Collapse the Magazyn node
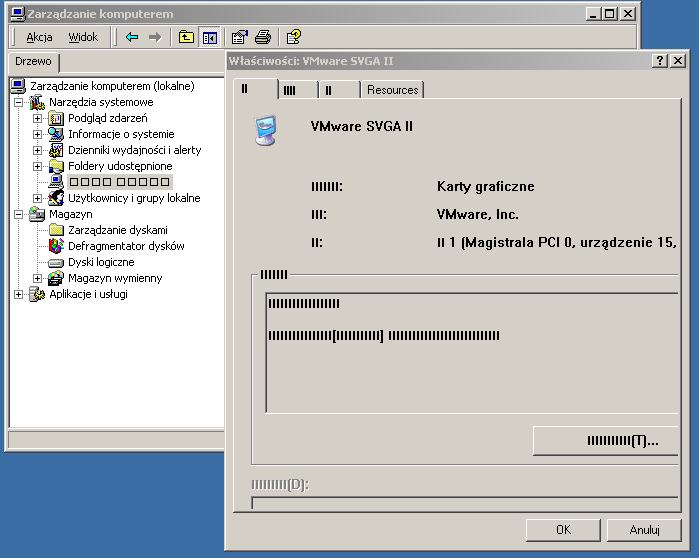 [x=19, y=214]
